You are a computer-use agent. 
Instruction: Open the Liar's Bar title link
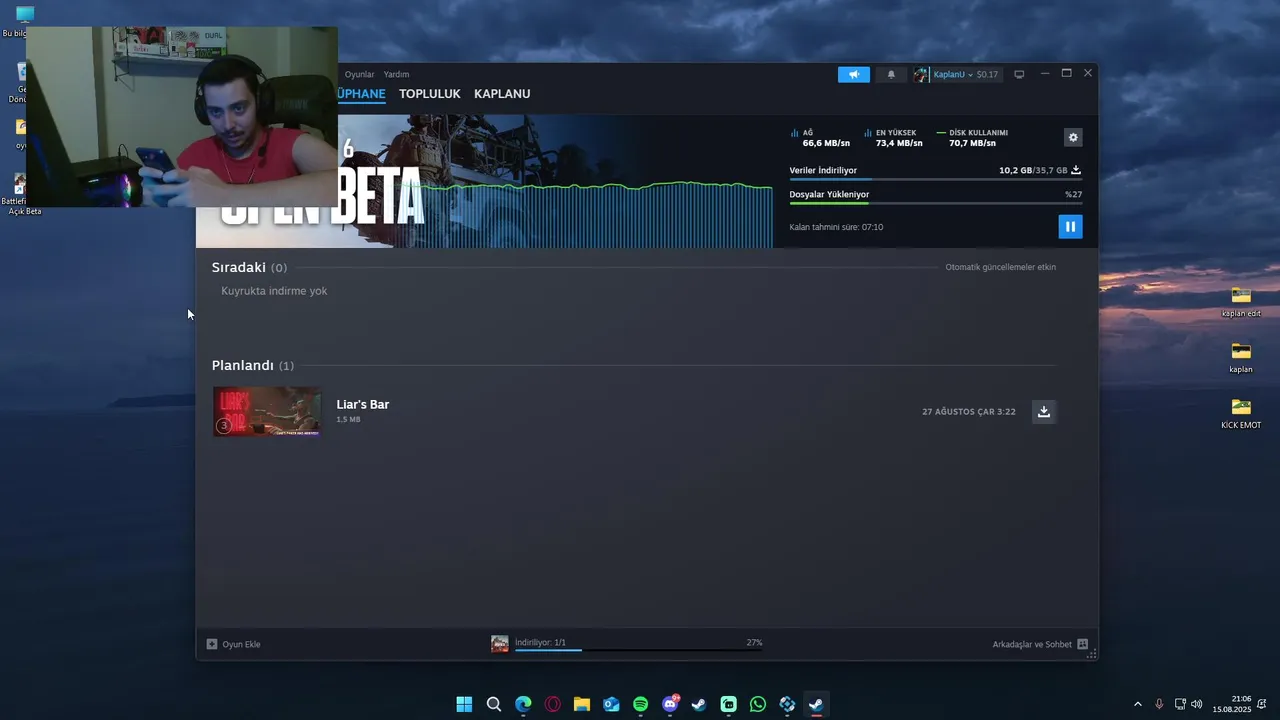363,405
